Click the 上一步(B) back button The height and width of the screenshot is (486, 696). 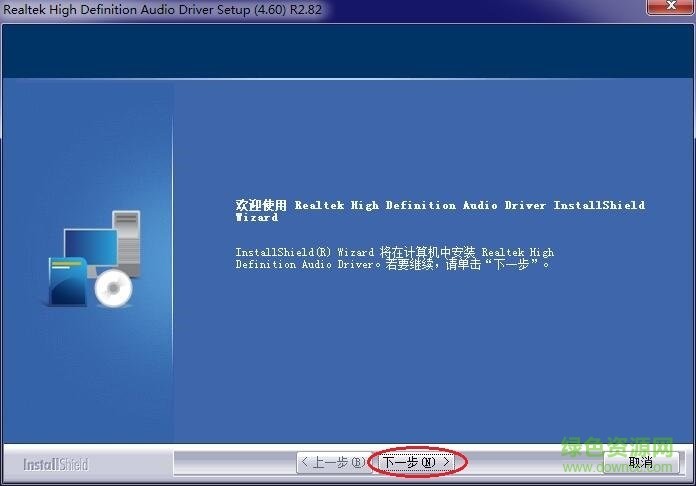pyautogui.click(x=334, y=463)
